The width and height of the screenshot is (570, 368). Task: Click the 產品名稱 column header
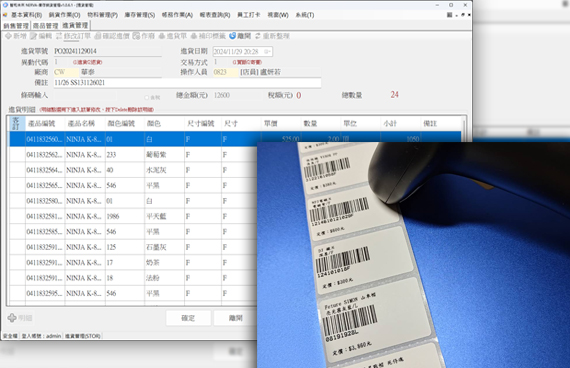[85, 124]
